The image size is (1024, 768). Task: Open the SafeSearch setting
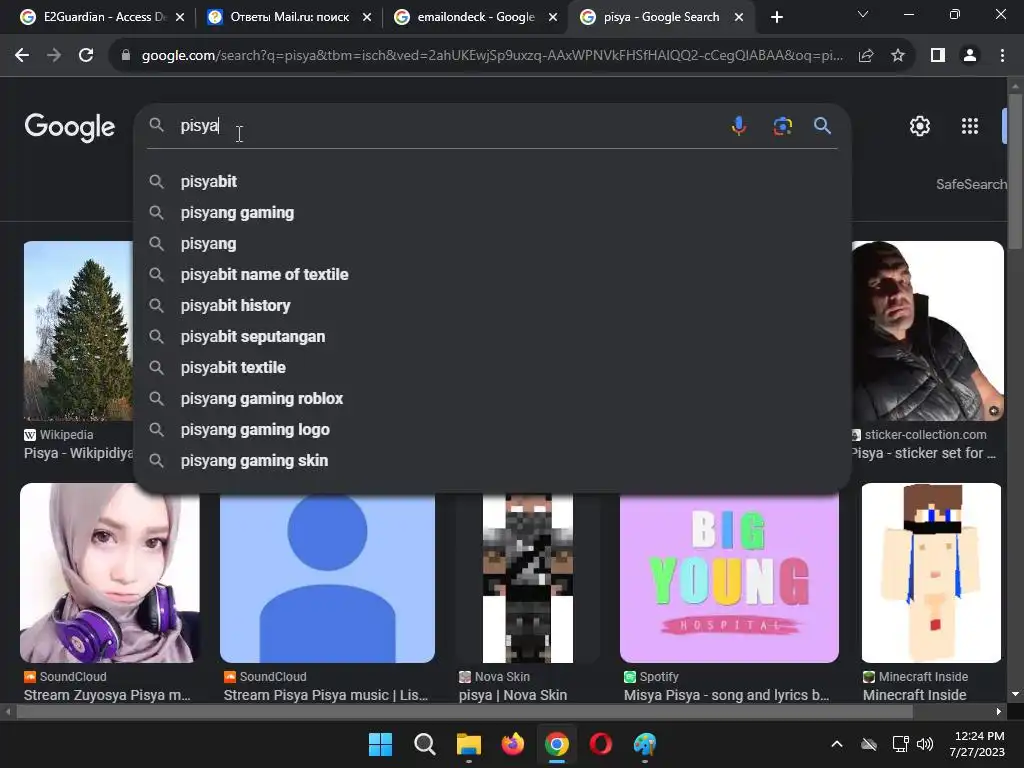[x=970, y=184]
